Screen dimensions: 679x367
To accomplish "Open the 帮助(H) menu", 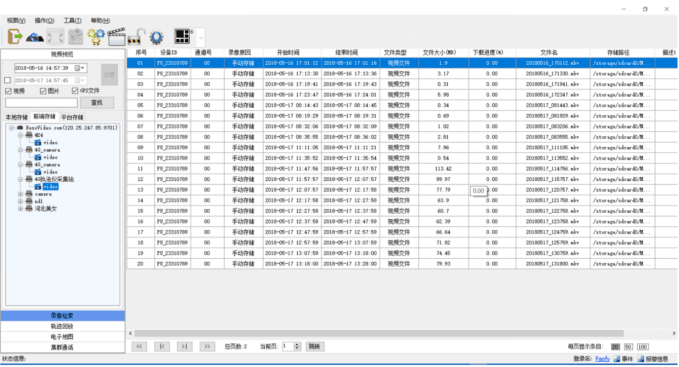I will 100,20.
